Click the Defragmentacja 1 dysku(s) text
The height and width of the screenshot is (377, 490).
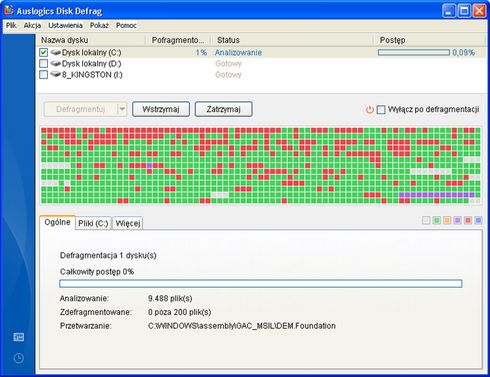[x=108, y=255]
